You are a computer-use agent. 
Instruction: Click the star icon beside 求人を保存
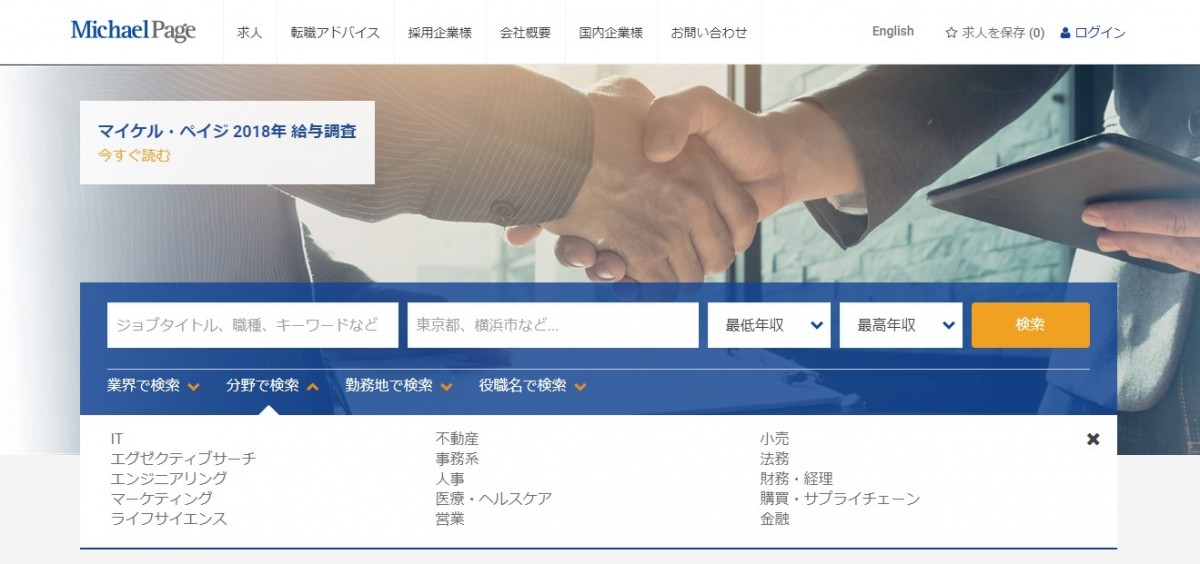coord(951,32)
